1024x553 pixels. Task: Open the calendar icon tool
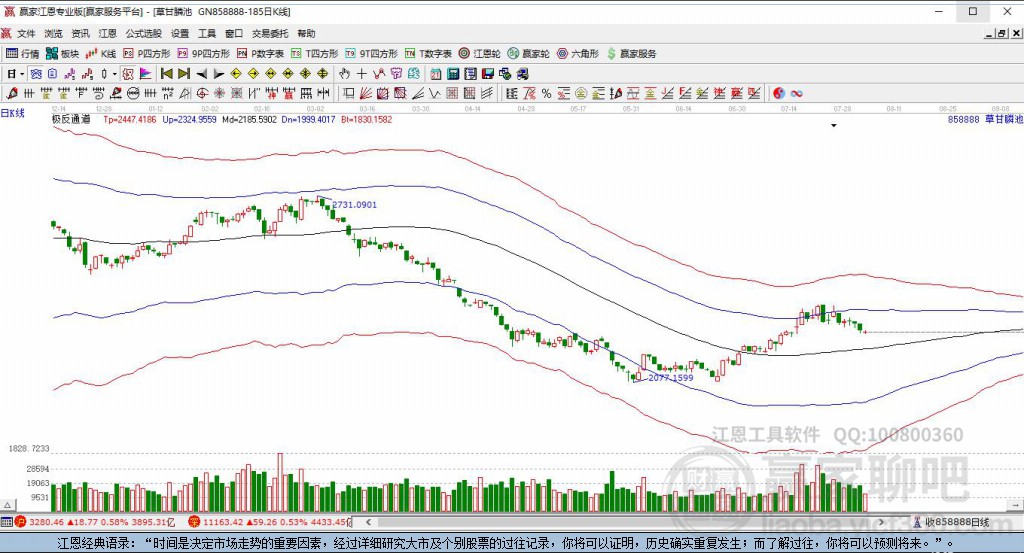436,74
